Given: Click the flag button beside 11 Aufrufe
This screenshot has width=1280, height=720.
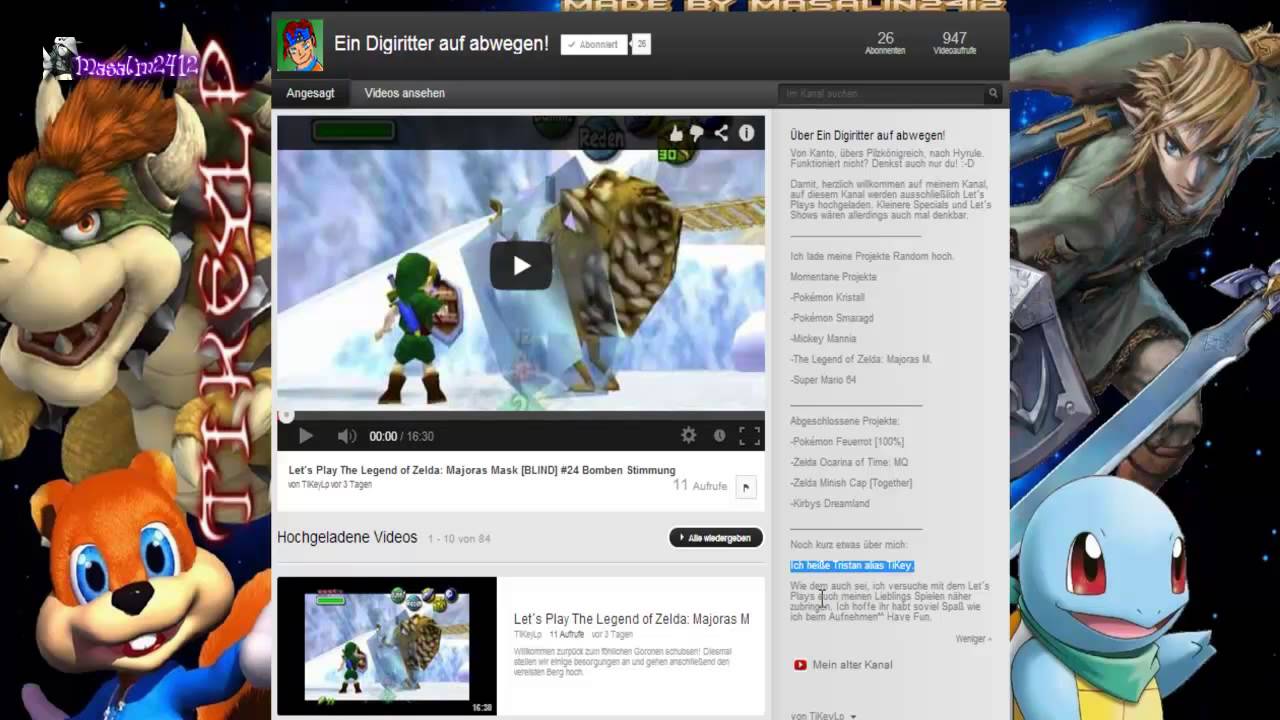Looking at the screenshot, I should pos(746,487).
